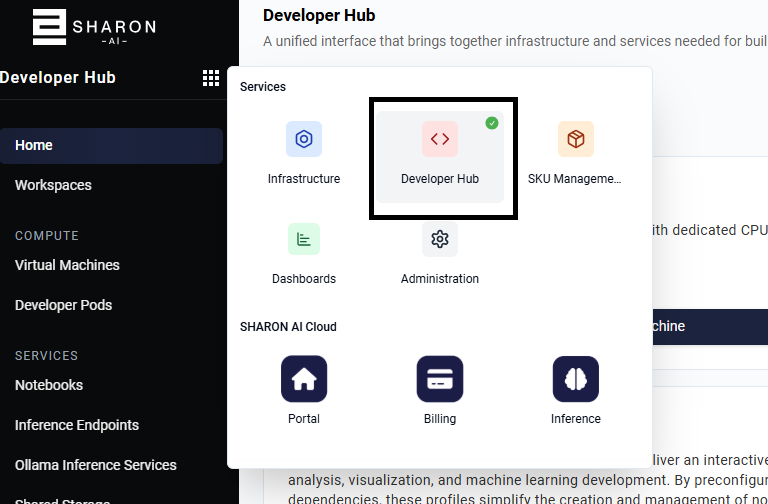Click the Developer Hub page heading
This screenshot has height=504, width=768.
click(319, 15)
